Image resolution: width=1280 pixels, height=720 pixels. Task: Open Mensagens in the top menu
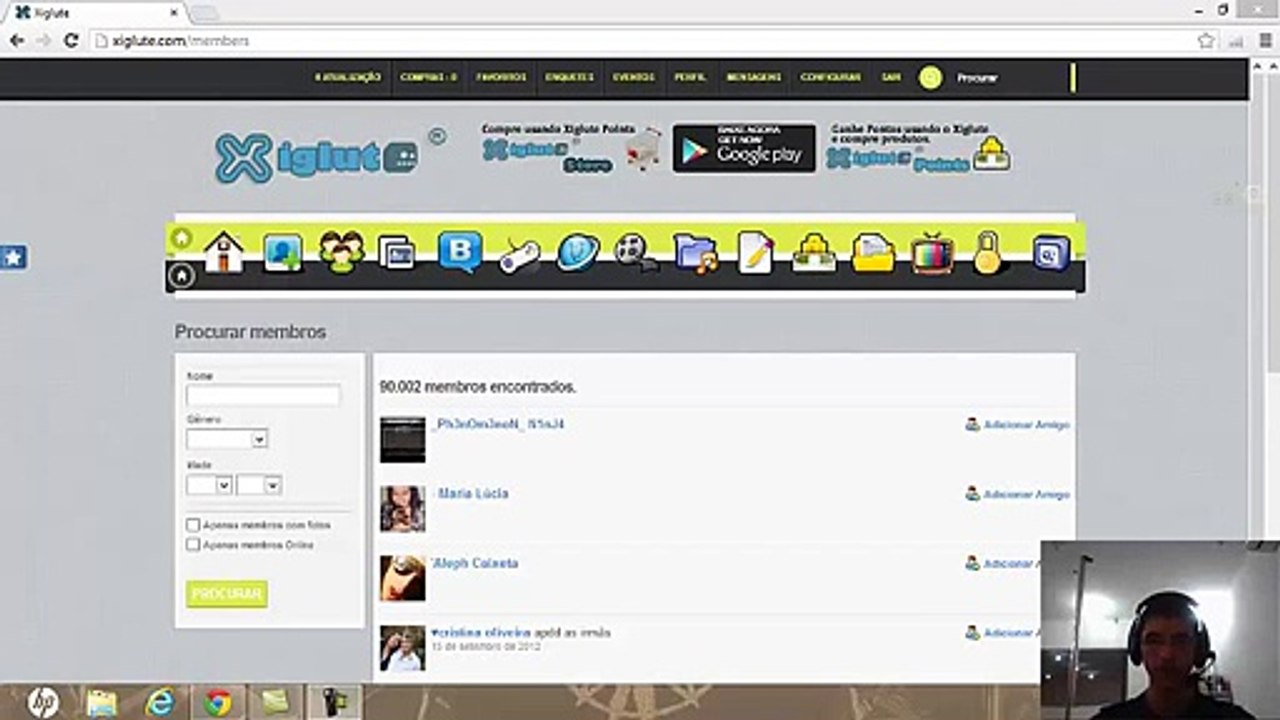click(x=754, y=77)
